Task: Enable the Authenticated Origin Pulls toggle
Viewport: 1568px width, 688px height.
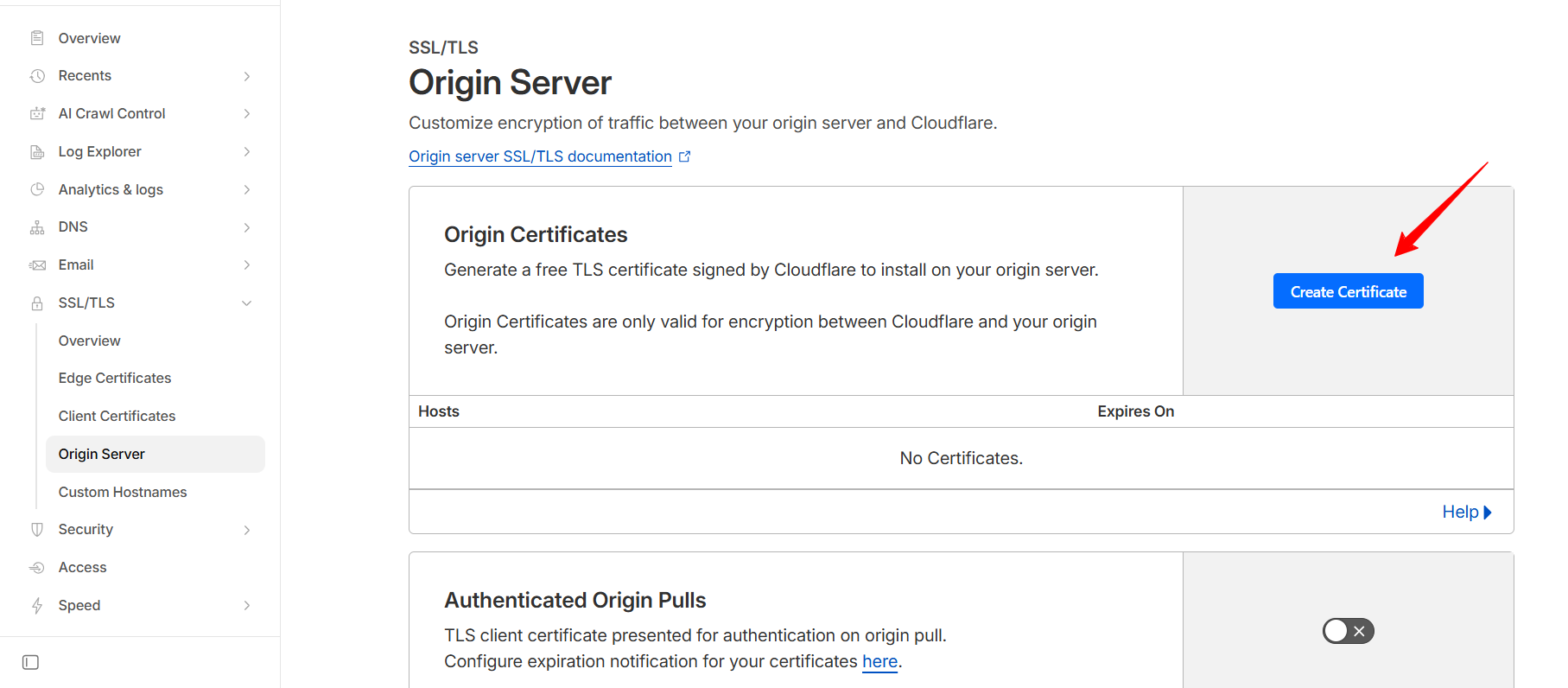Action: 1348,631
